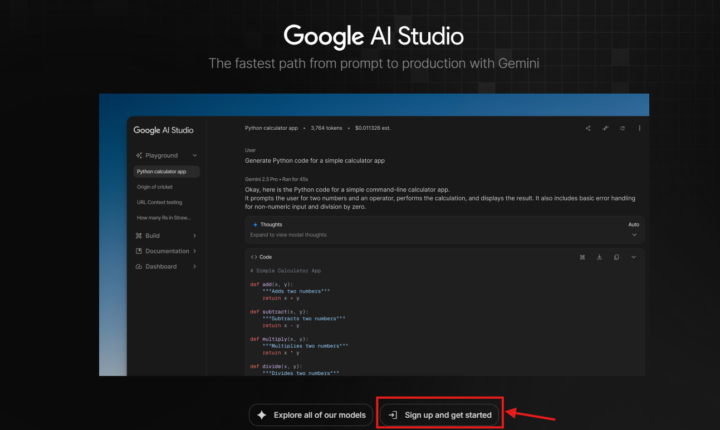Click the def add(x, y): code line
720x430 pixels.
click(271, 284)
